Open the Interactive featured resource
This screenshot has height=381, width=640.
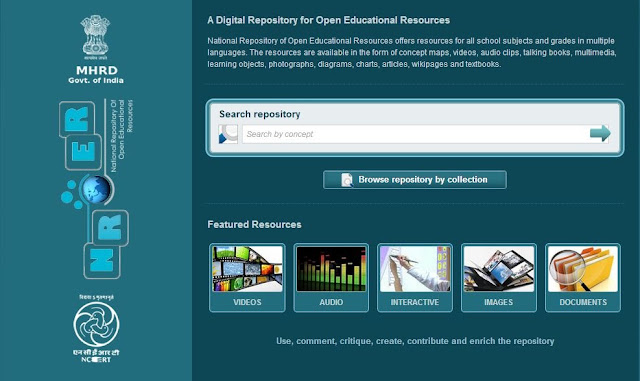click(415, 278)
